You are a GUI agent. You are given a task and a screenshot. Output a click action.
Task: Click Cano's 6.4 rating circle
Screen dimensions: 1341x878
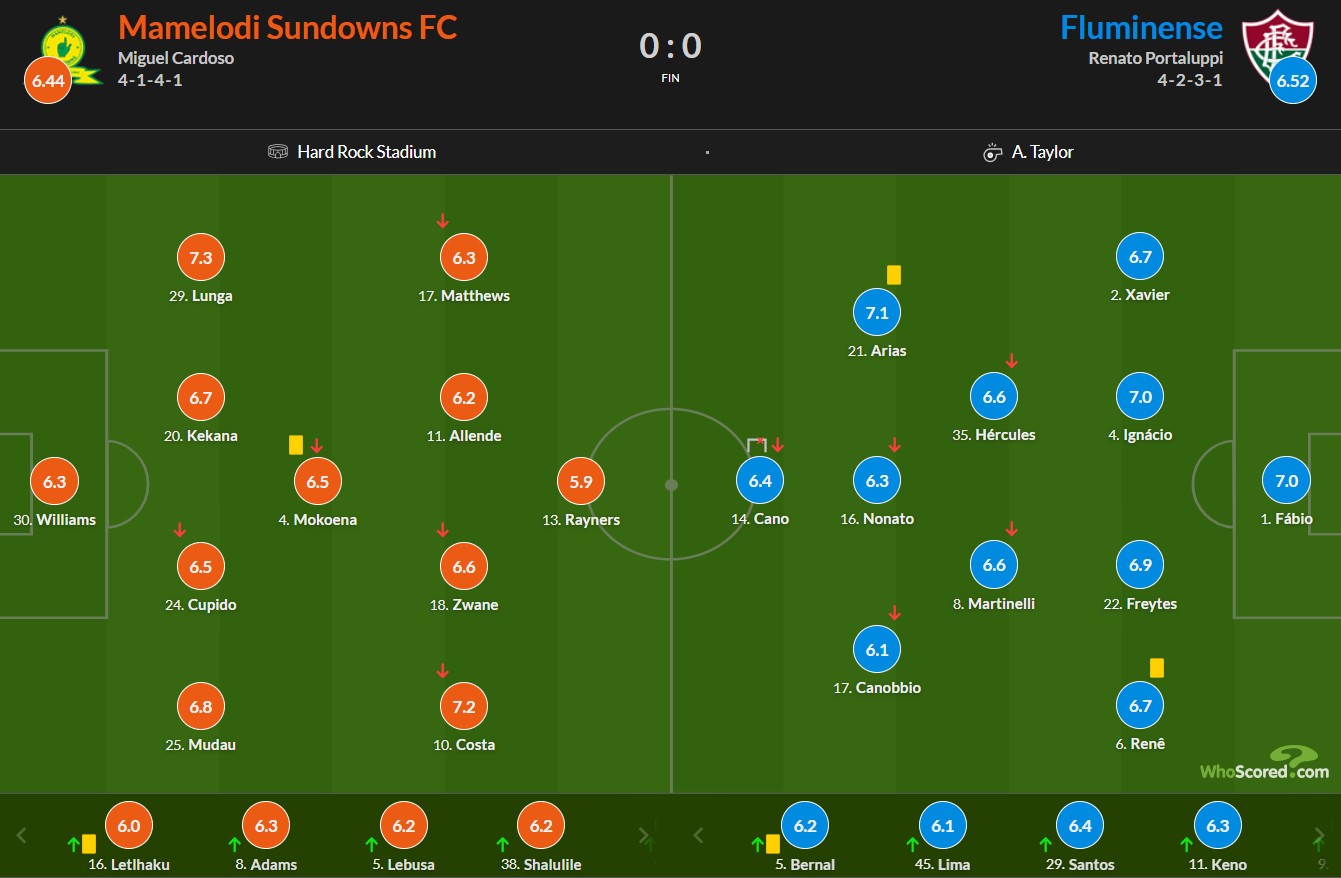pos(760,481)
